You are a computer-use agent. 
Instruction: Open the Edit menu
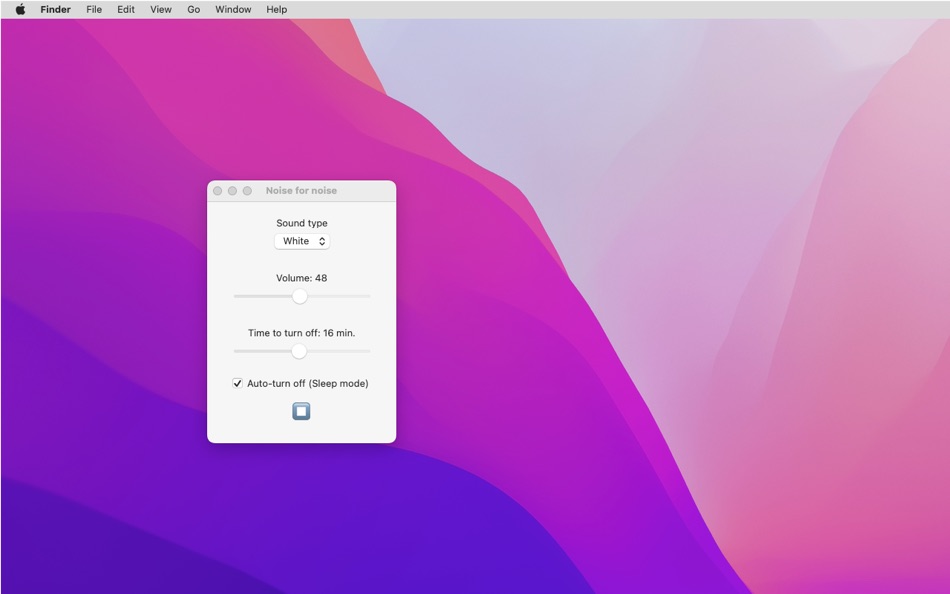[x=125, y=9]
